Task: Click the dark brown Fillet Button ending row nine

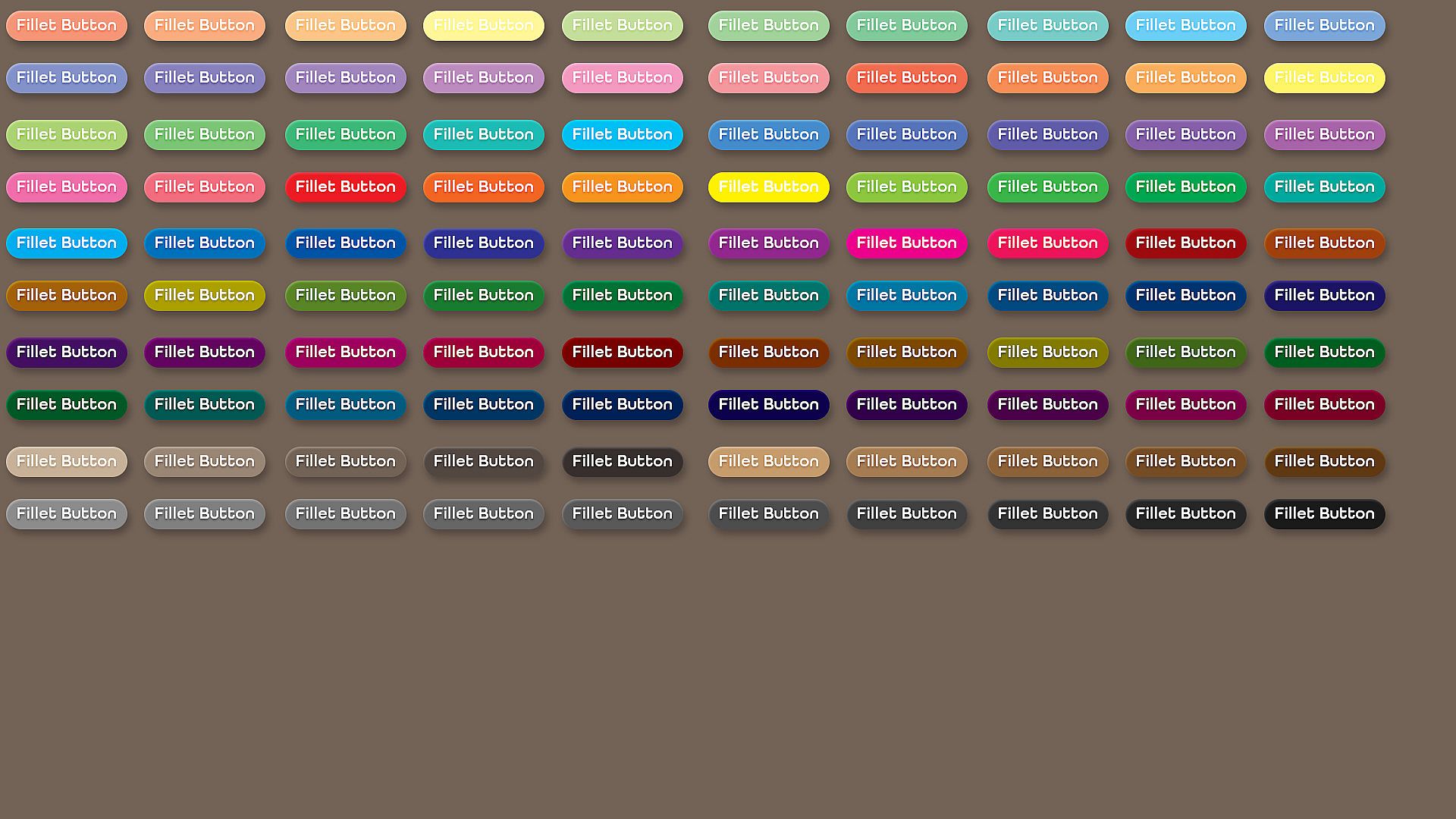Action: point(1324,461)
